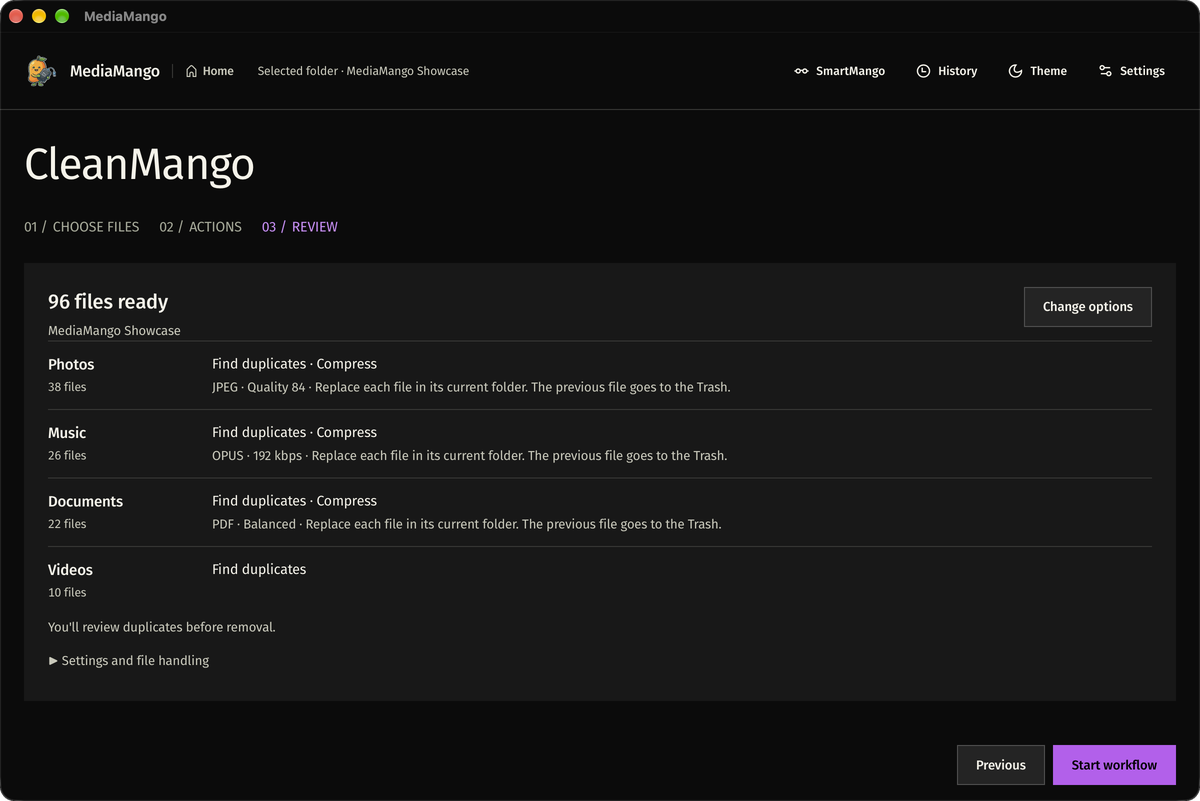The width and height of the screenshot is (1200, 801).
Task: Click 'MediaMango Showcase' under files ready
Action: [x=114, y=331]
